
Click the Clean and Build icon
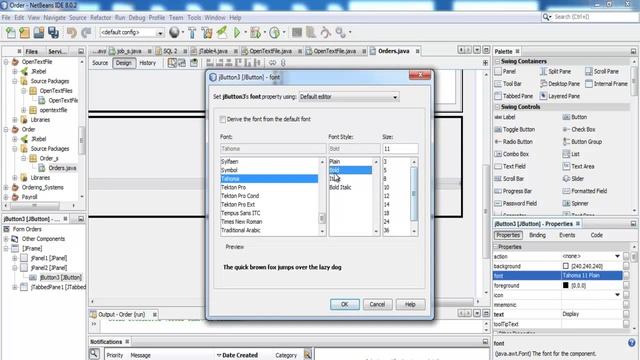pos(207,32)
